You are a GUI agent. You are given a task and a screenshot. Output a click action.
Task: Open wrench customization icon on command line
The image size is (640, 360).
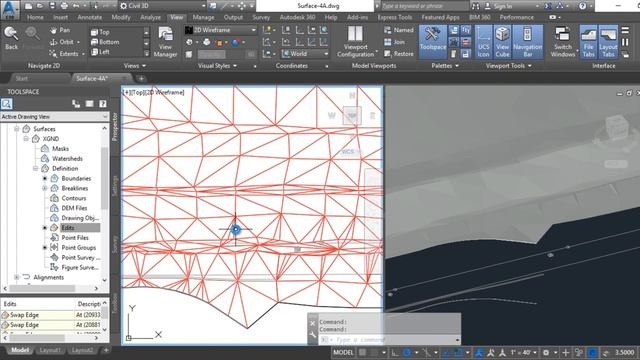click(313, 335)
